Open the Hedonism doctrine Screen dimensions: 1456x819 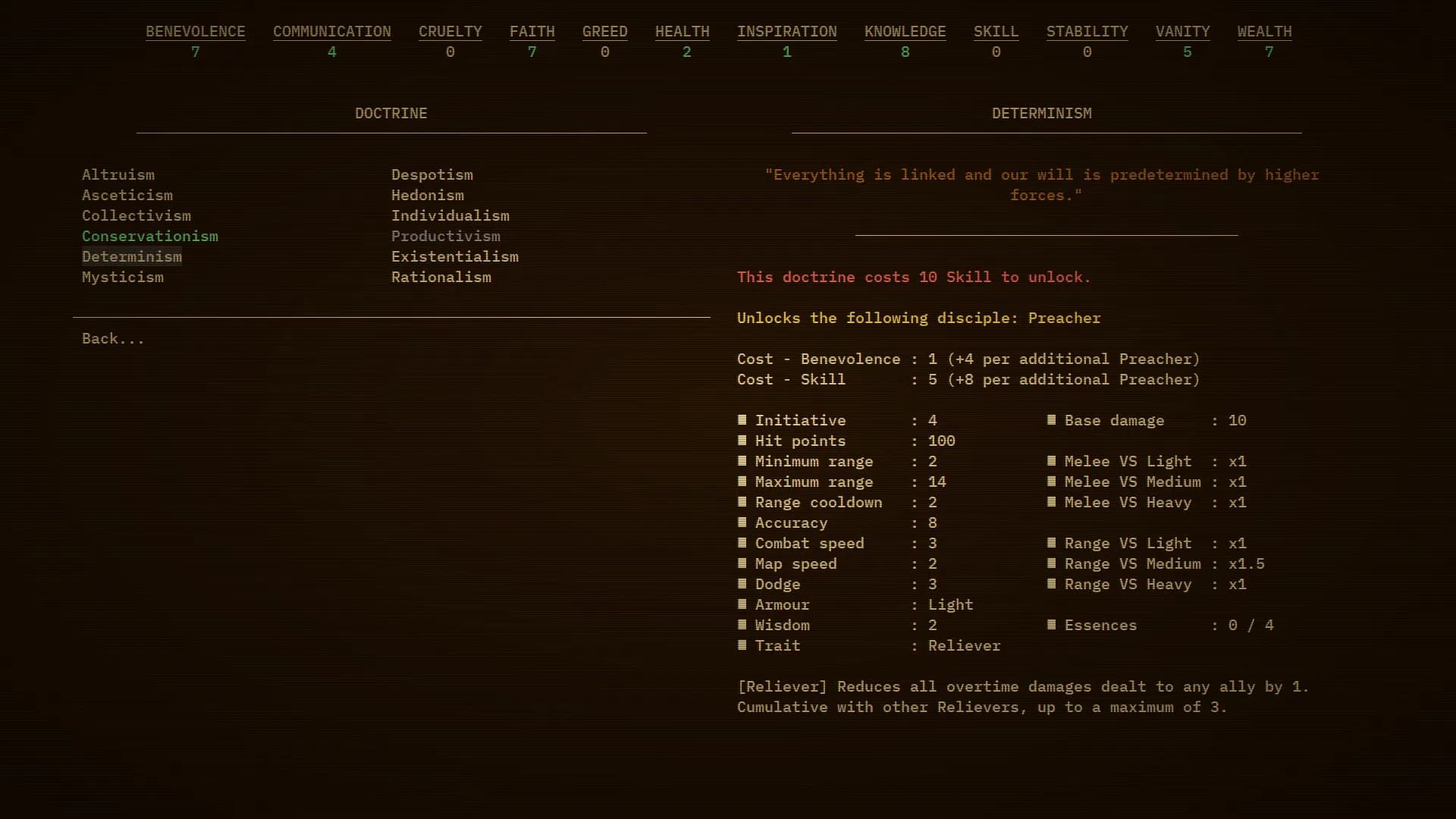pos(428,195)
